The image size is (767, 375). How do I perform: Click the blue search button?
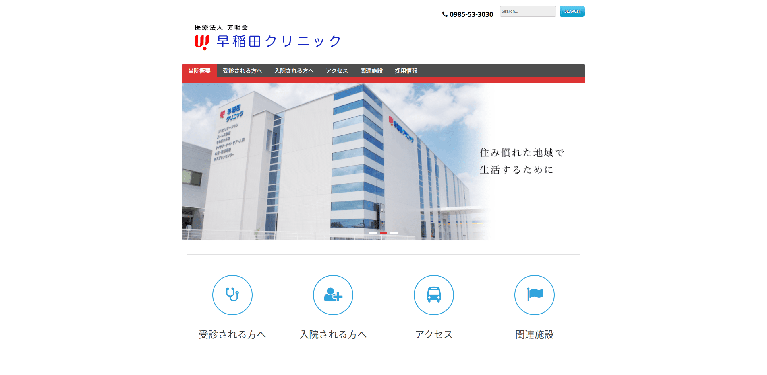pos(572,11)
